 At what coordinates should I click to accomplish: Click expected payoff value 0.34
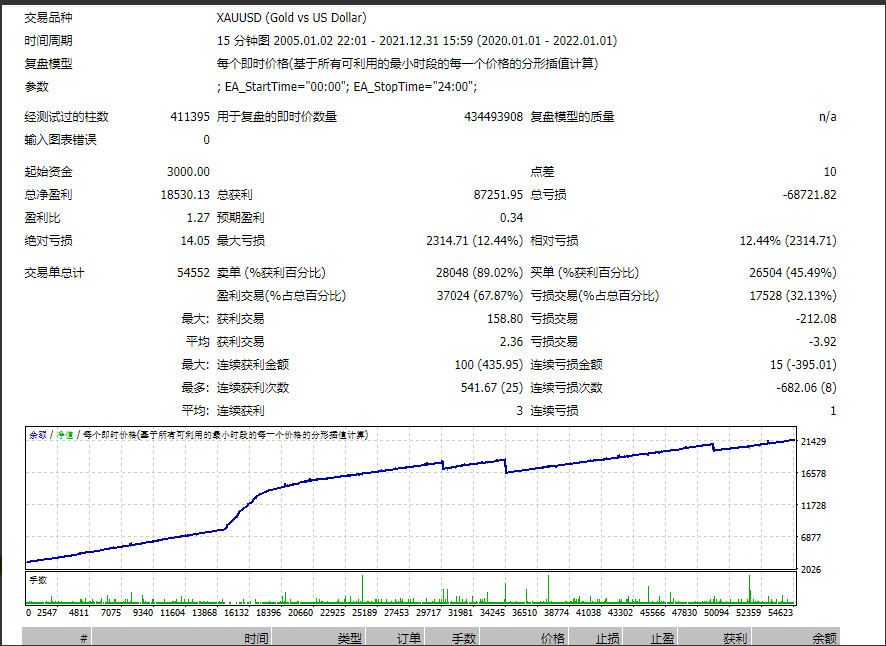511,218
